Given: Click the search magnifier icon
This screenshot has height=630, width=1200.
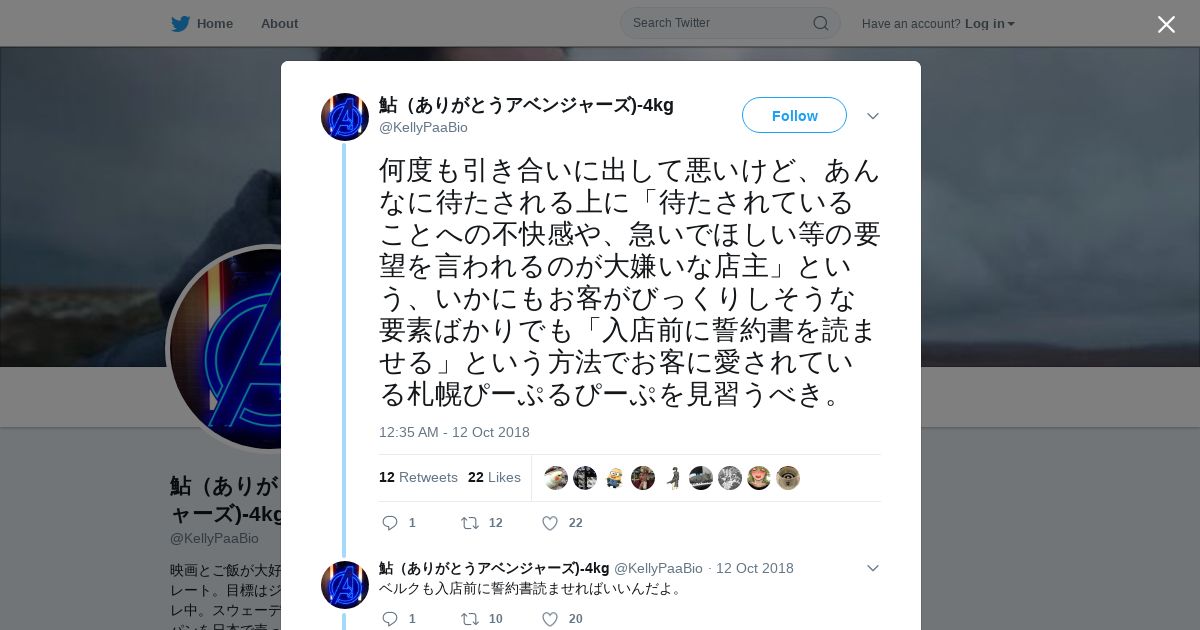Looking at the screenshot, I should [x=820, y=23].
